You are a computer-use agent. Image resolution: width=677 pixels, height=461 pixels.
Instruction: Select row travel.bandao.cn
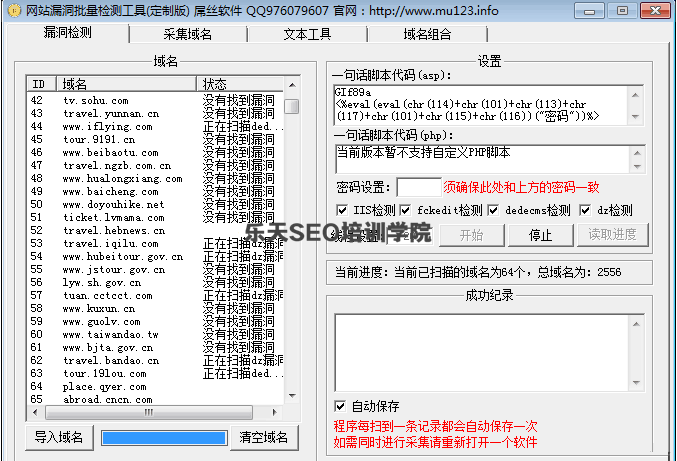click(x=155, y=360)
